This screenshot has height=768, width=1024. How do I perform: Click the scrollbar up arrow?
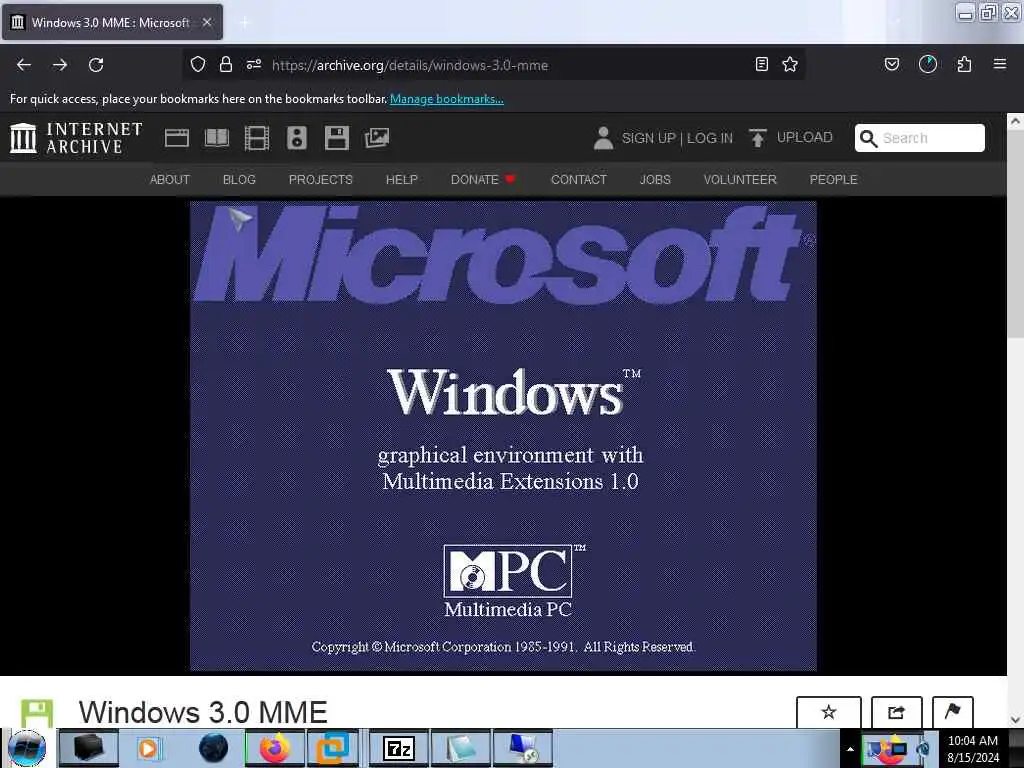point(1015,121)
